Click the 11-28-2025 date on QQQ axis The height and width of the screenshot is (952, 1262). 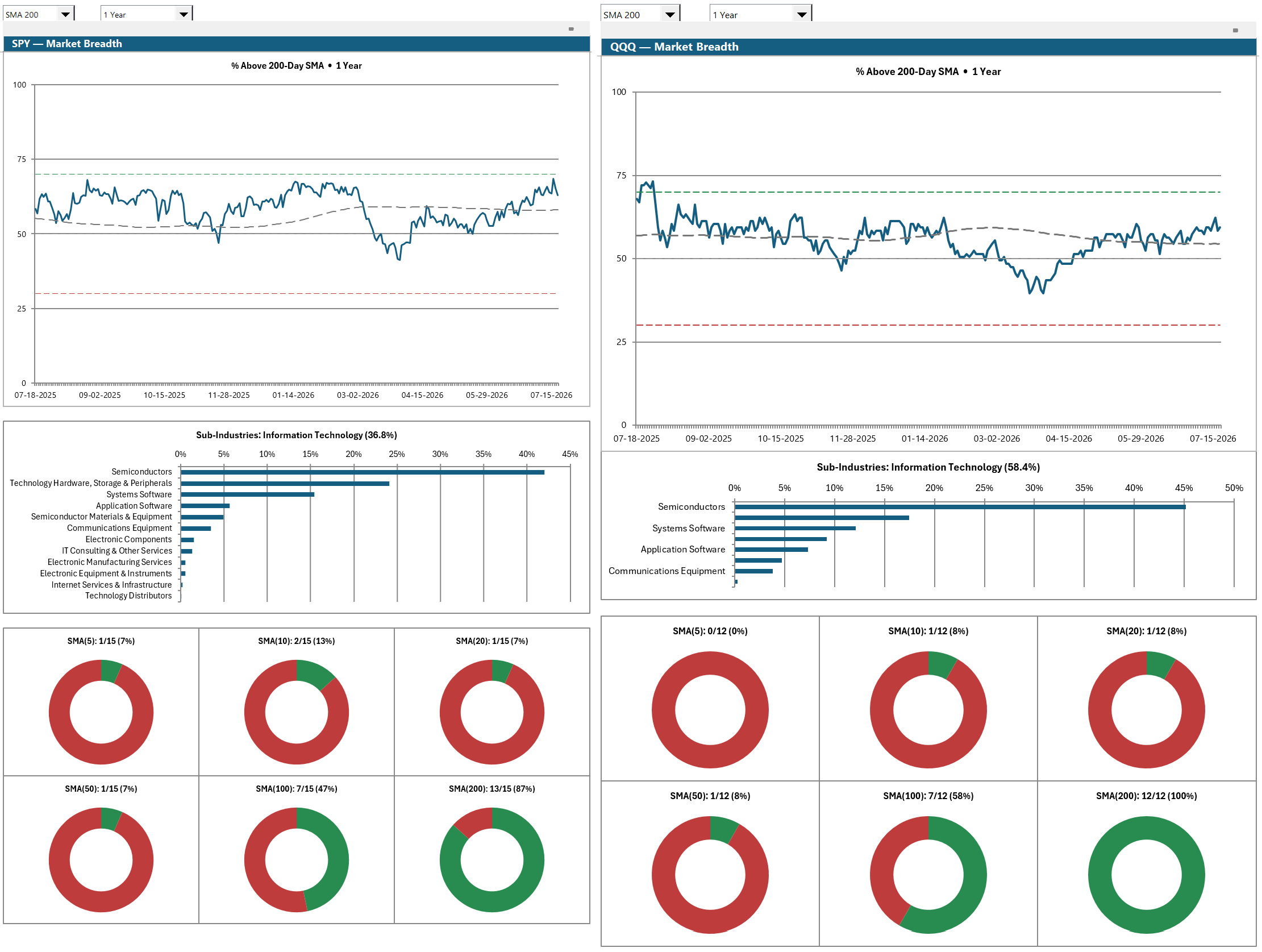point(852,439)
